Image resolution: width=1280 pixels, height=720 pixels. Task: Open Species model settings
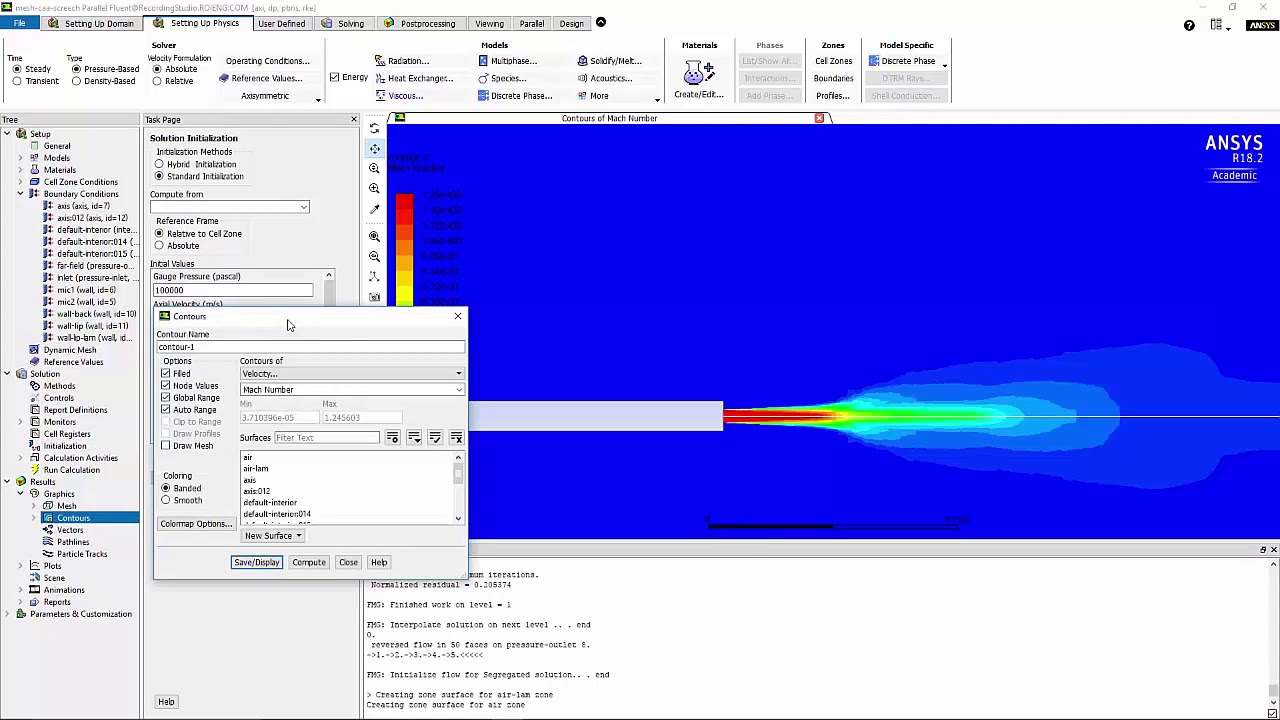pos(502,78)
